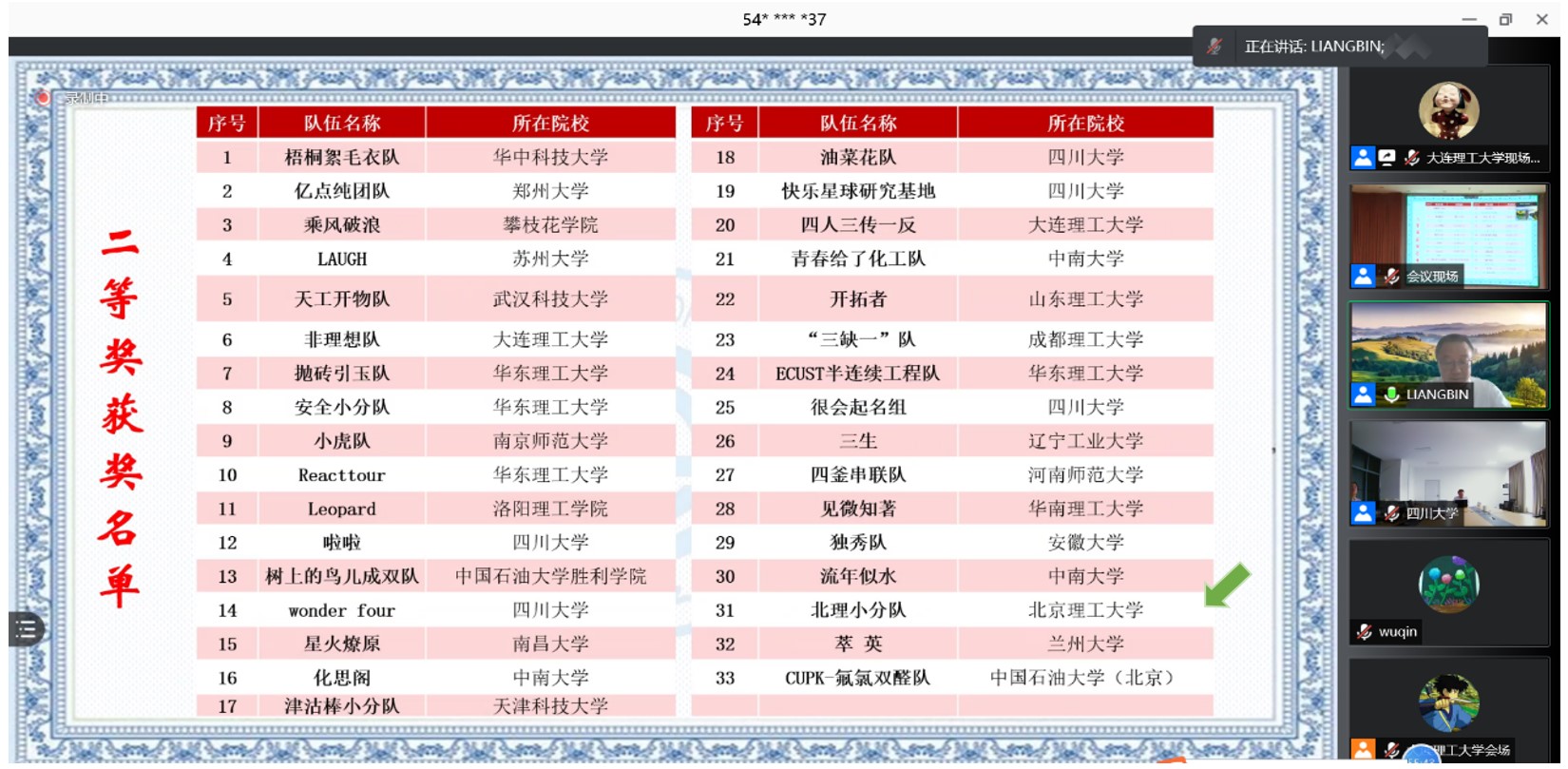The height and width of the screenshot is (769, 1568).
Task: Click the green arrow on the slide
Action: click(1227, 585)
